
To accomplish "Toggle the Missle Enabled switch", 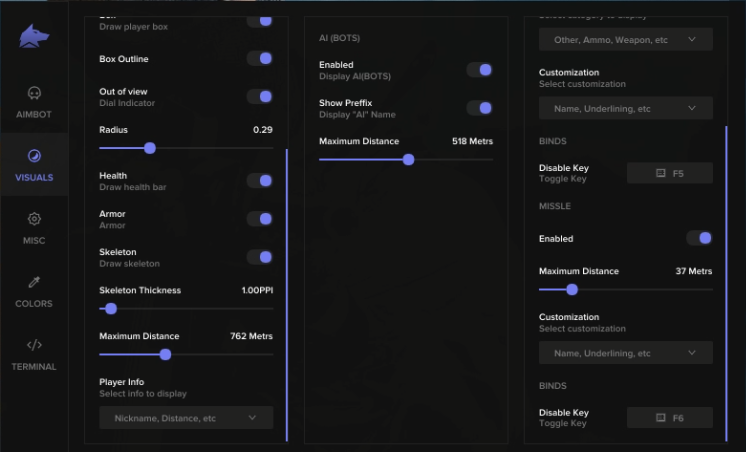I will click(699, 239).
